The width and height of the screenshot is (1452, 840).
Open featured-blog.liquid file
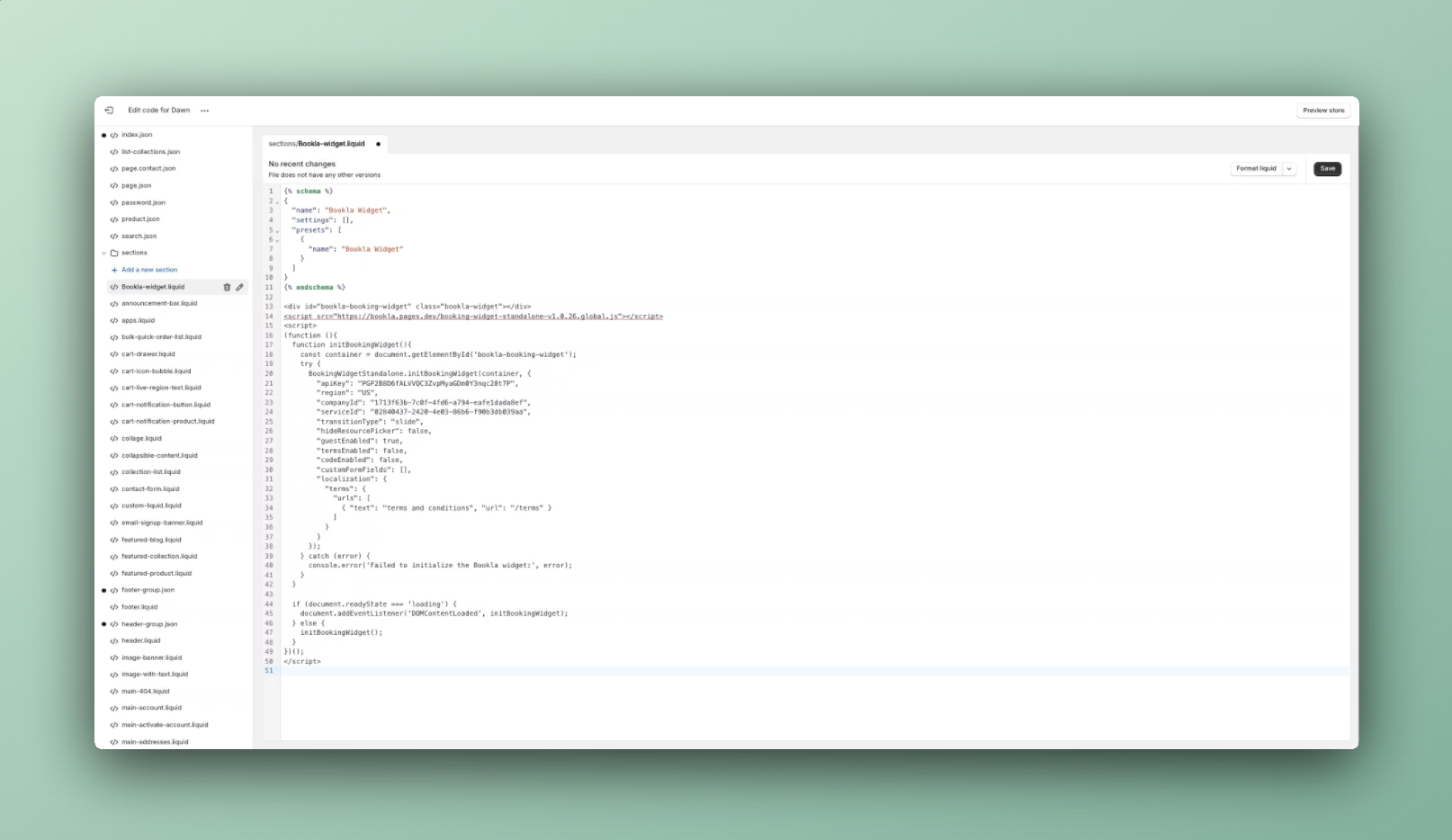click(x=151, y=540)
